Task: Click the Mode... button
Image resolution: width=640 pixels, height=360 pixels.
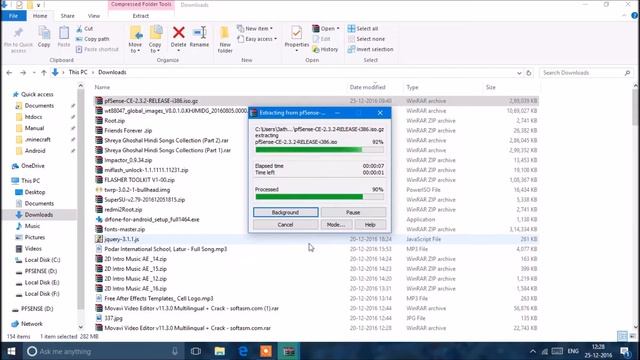Action: pos(336,224)
